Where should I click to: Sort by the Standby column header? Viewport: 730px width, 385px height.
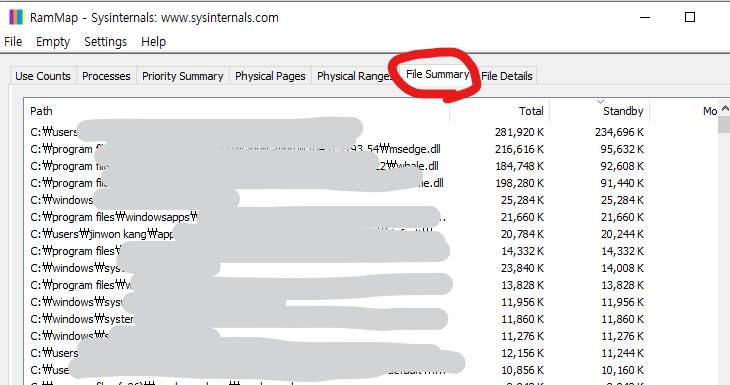click(x=600, y=111)
